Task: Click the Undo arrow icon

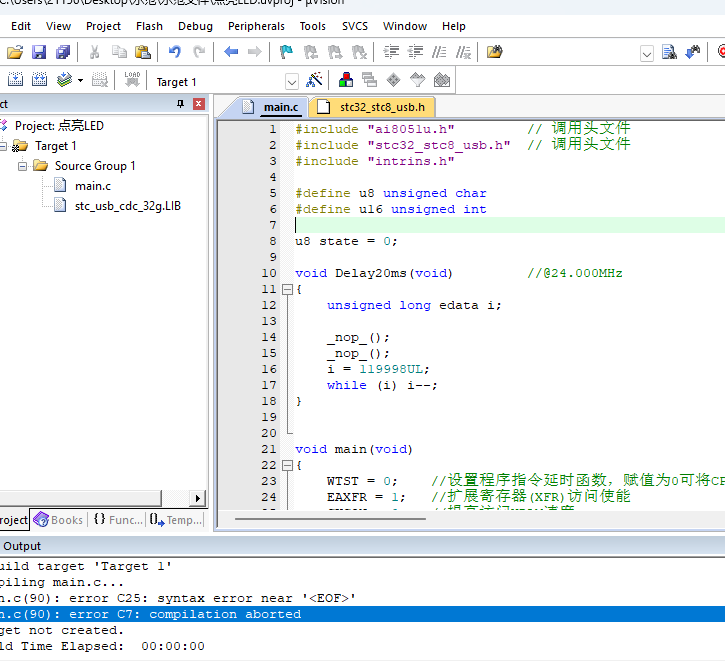Action: click(175, 52)
